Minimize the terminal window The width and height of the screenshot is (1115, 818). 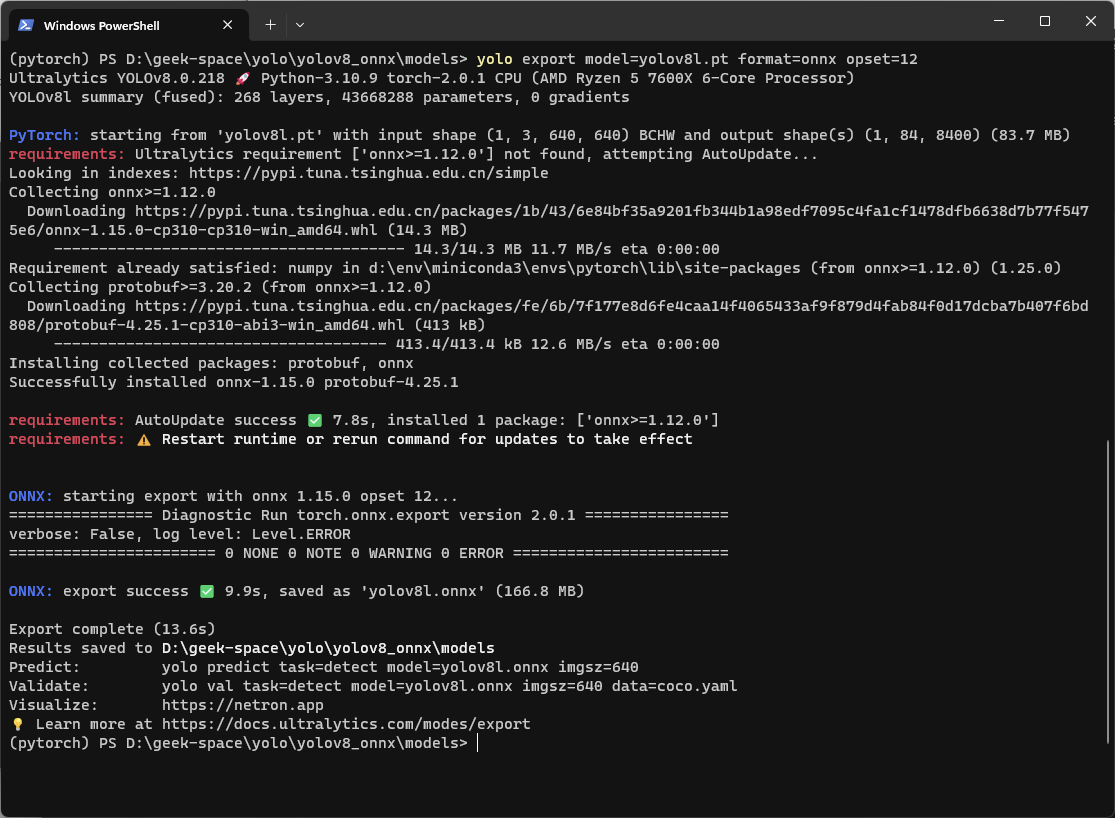(997, 21)
